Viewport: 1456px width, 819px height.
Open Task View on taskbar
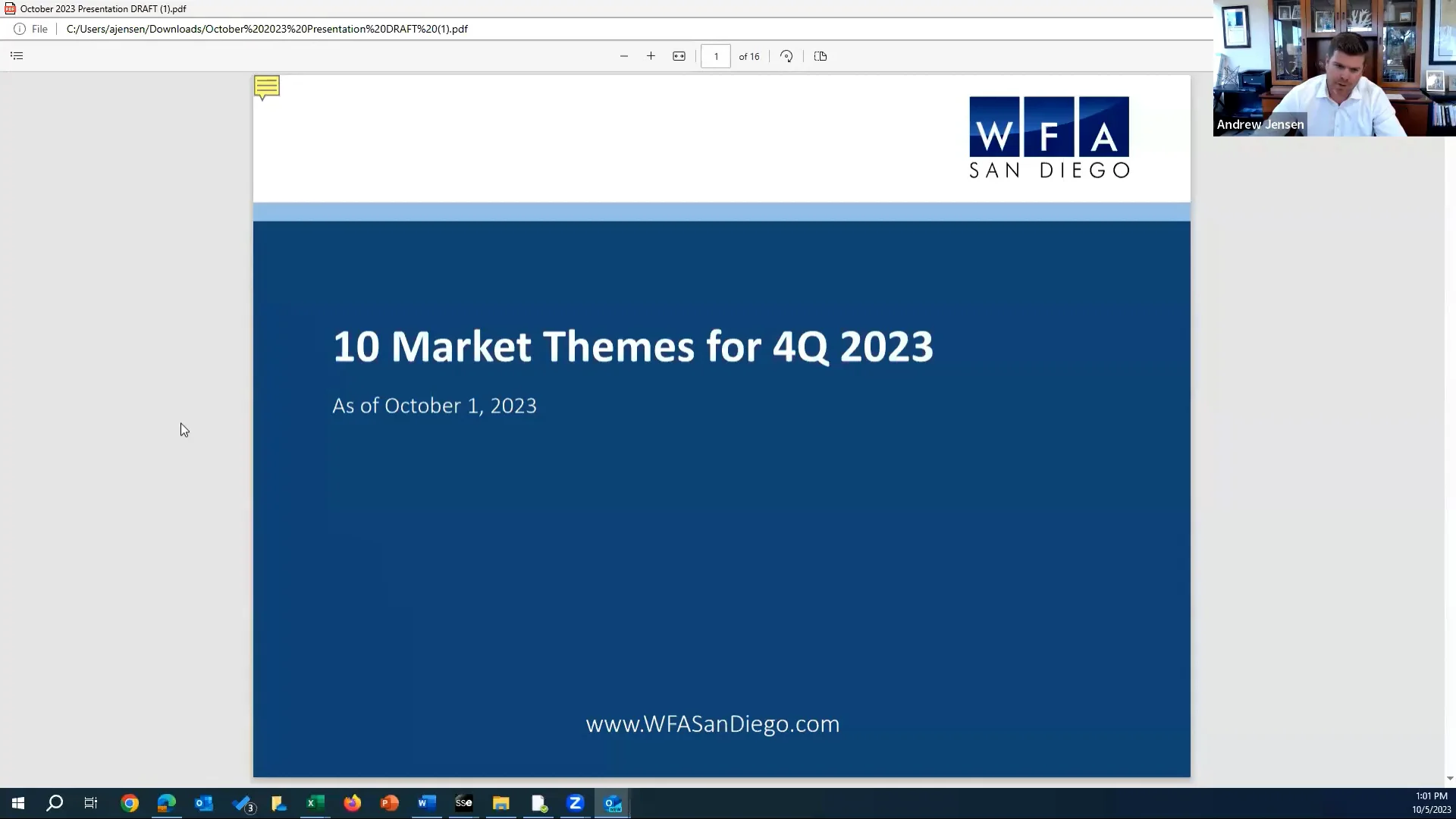(x=91, y=803)
